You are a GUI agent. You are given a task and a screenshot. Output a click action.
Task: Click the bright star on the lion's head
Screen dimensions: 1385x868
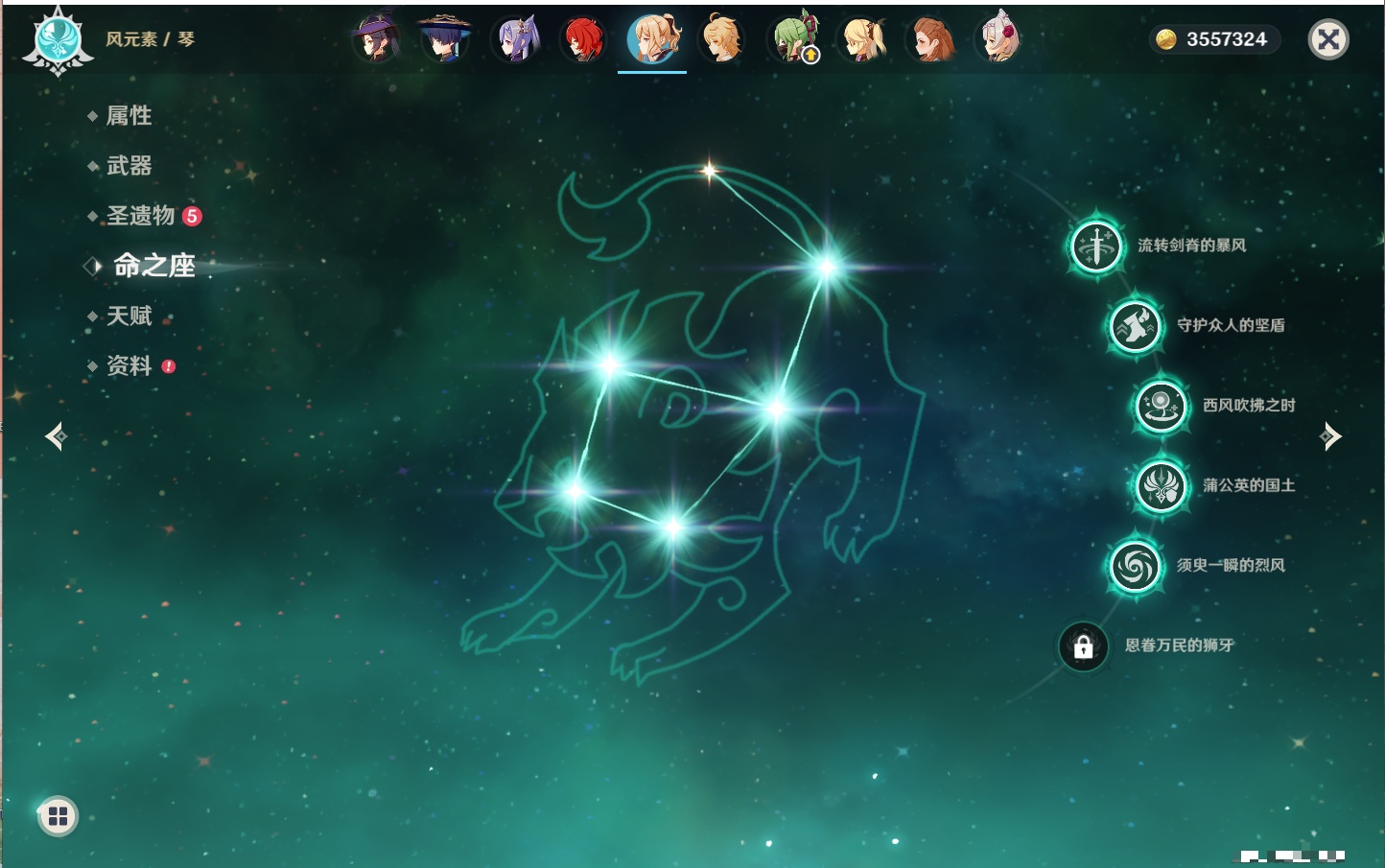click(609, 364)
